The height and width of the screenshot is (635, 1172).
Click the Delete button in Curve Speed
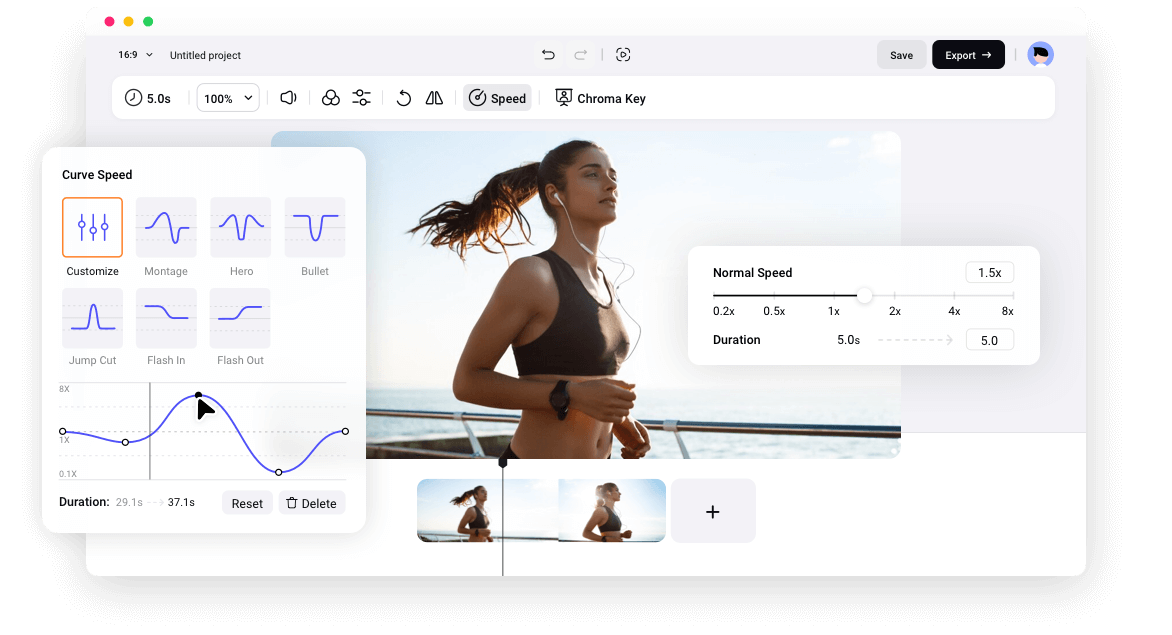point(312,503)
